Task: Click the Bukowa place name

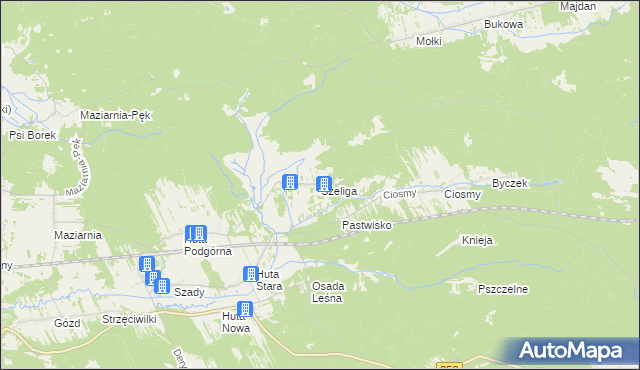Action: (504, 24)
